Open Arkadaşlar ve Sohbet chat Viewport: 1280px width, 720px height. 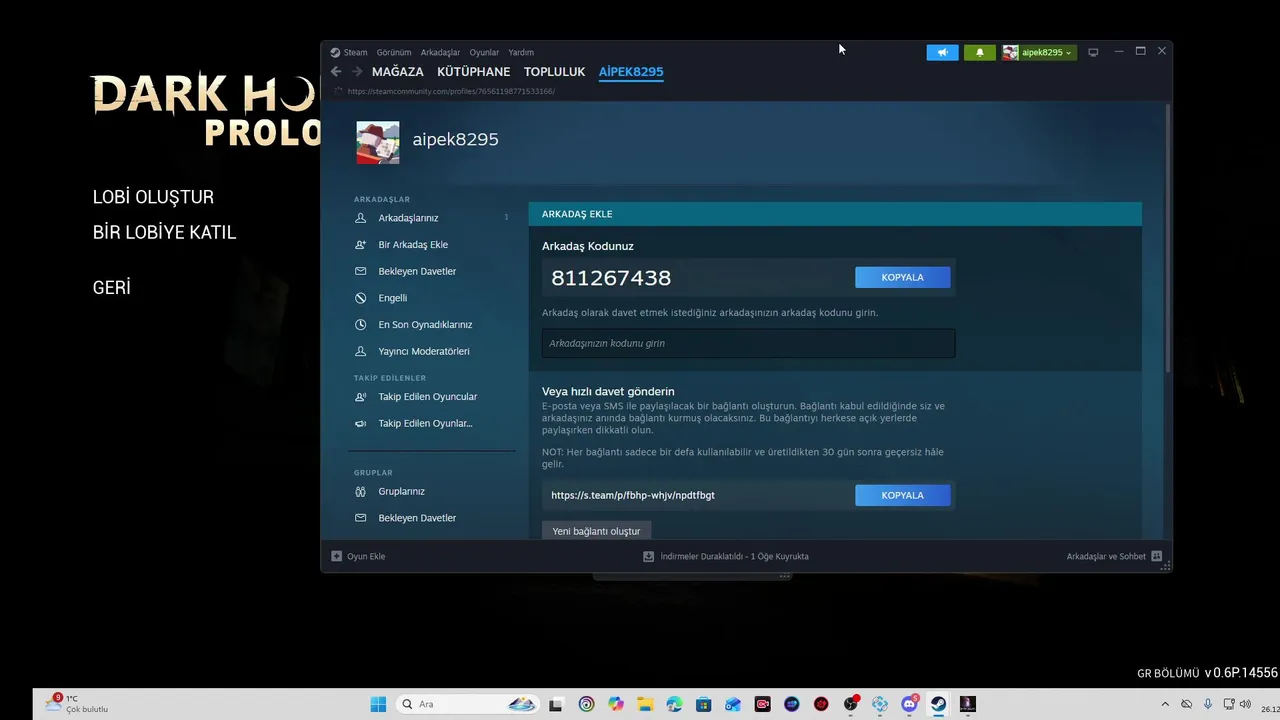click(1114, 556)
